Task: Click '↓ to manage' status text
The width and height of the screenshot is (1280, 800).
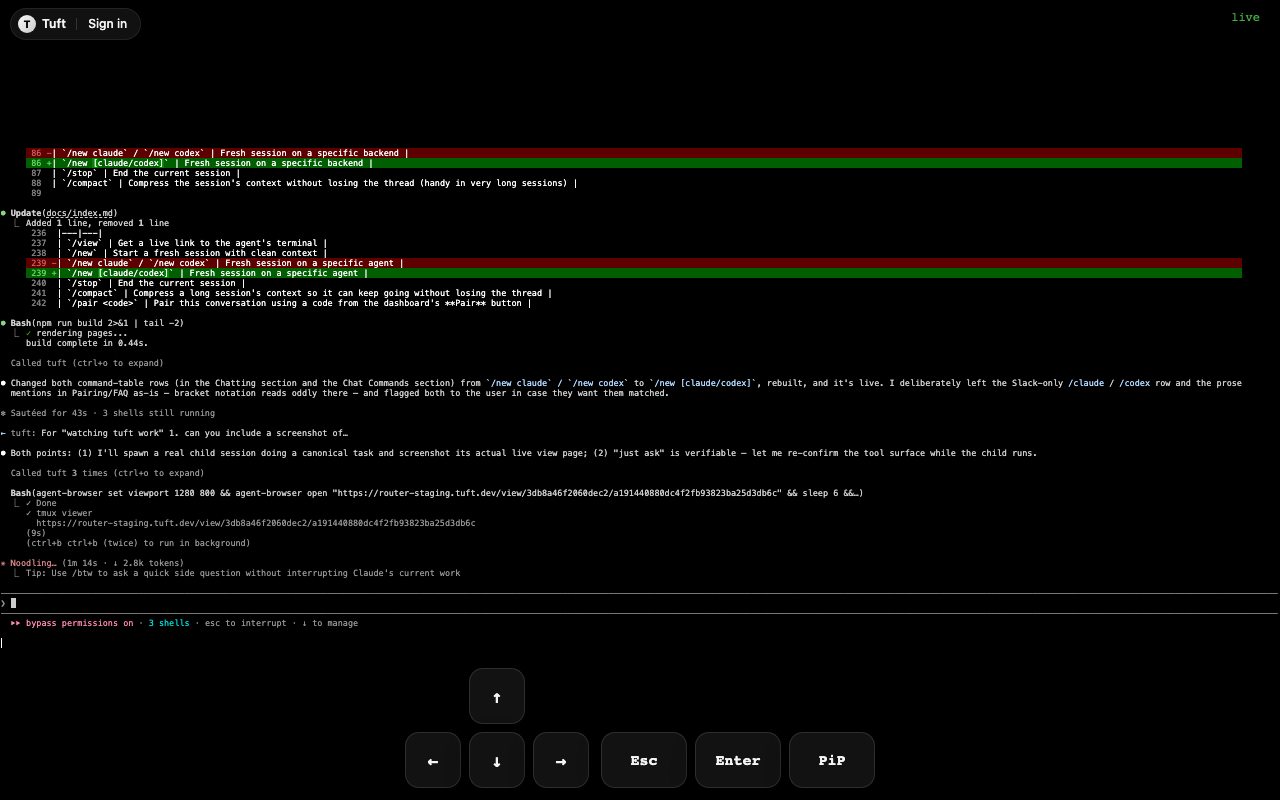Action: pos(330,623)
